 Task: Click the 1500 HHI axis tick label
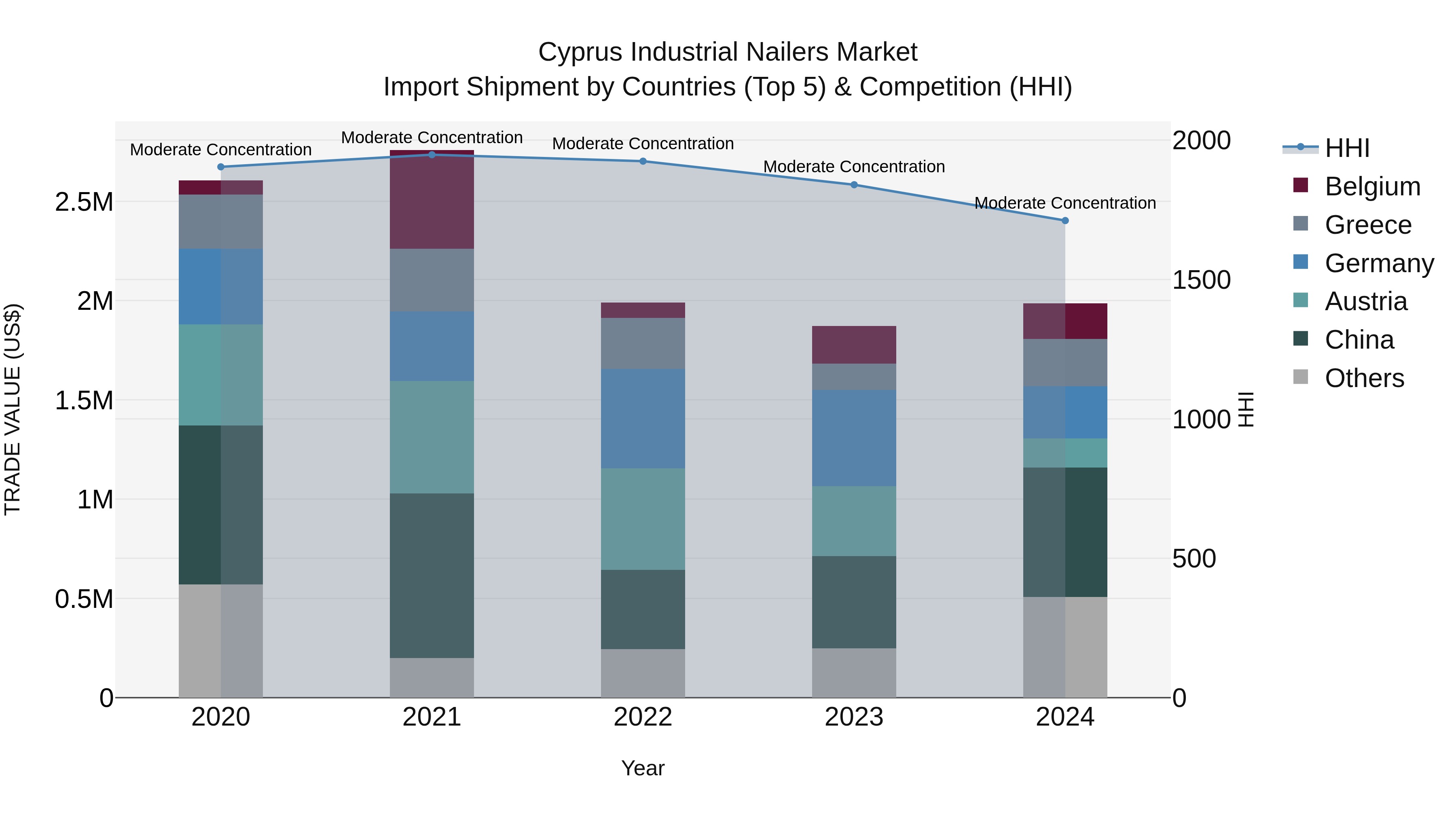1202,280
